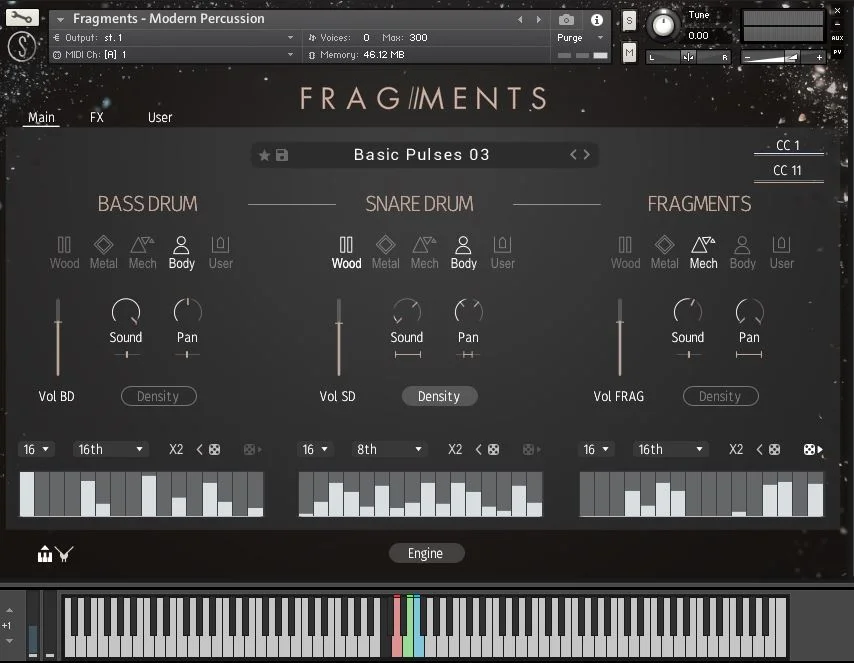The width and height of the screenshot is (854, 663).
Task: Open Bass Drum 16th rate dropdown
Action: (110, 449)
